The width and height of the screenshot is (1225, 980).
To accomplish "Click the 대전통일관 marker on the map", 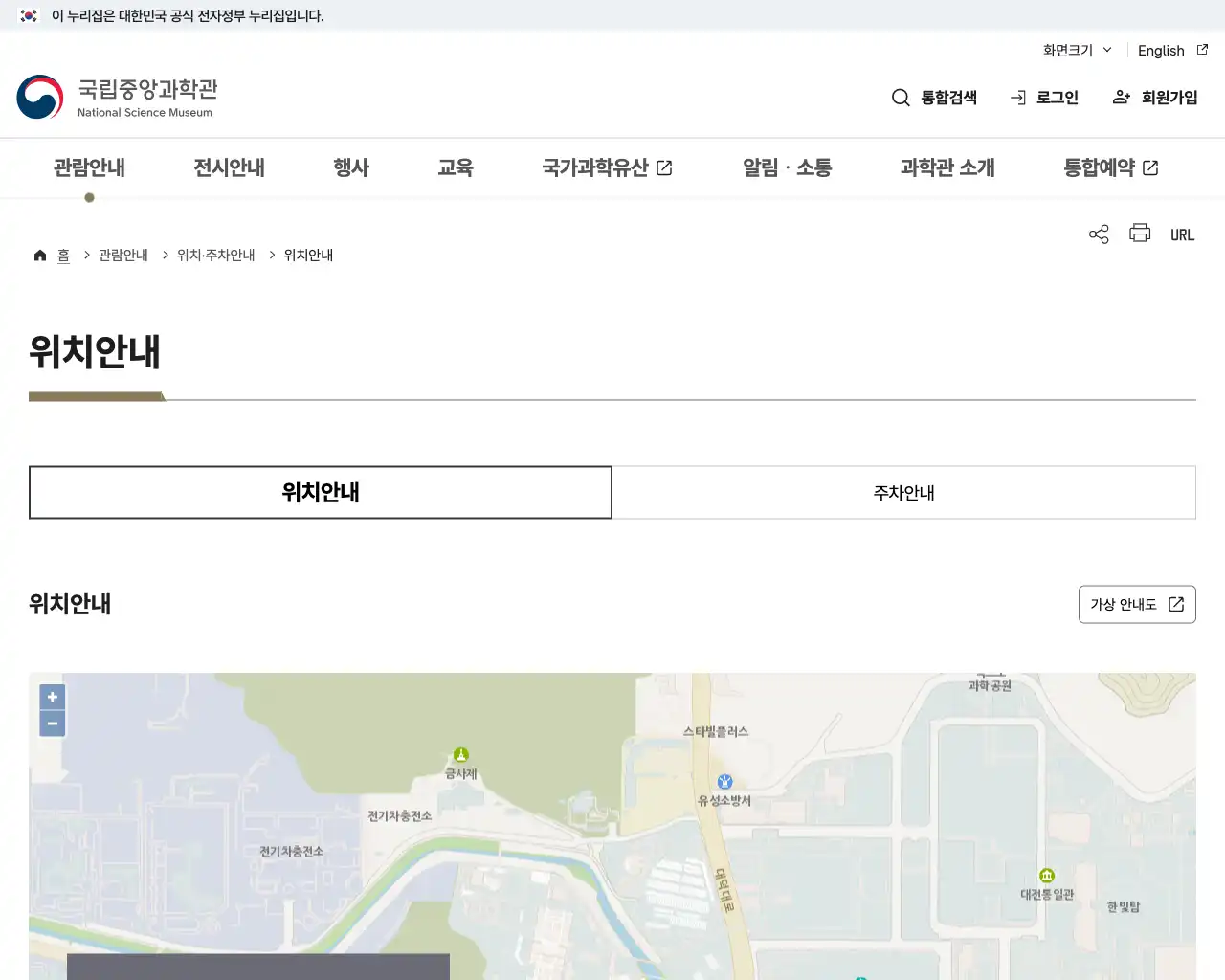I will pos(1046,875).
